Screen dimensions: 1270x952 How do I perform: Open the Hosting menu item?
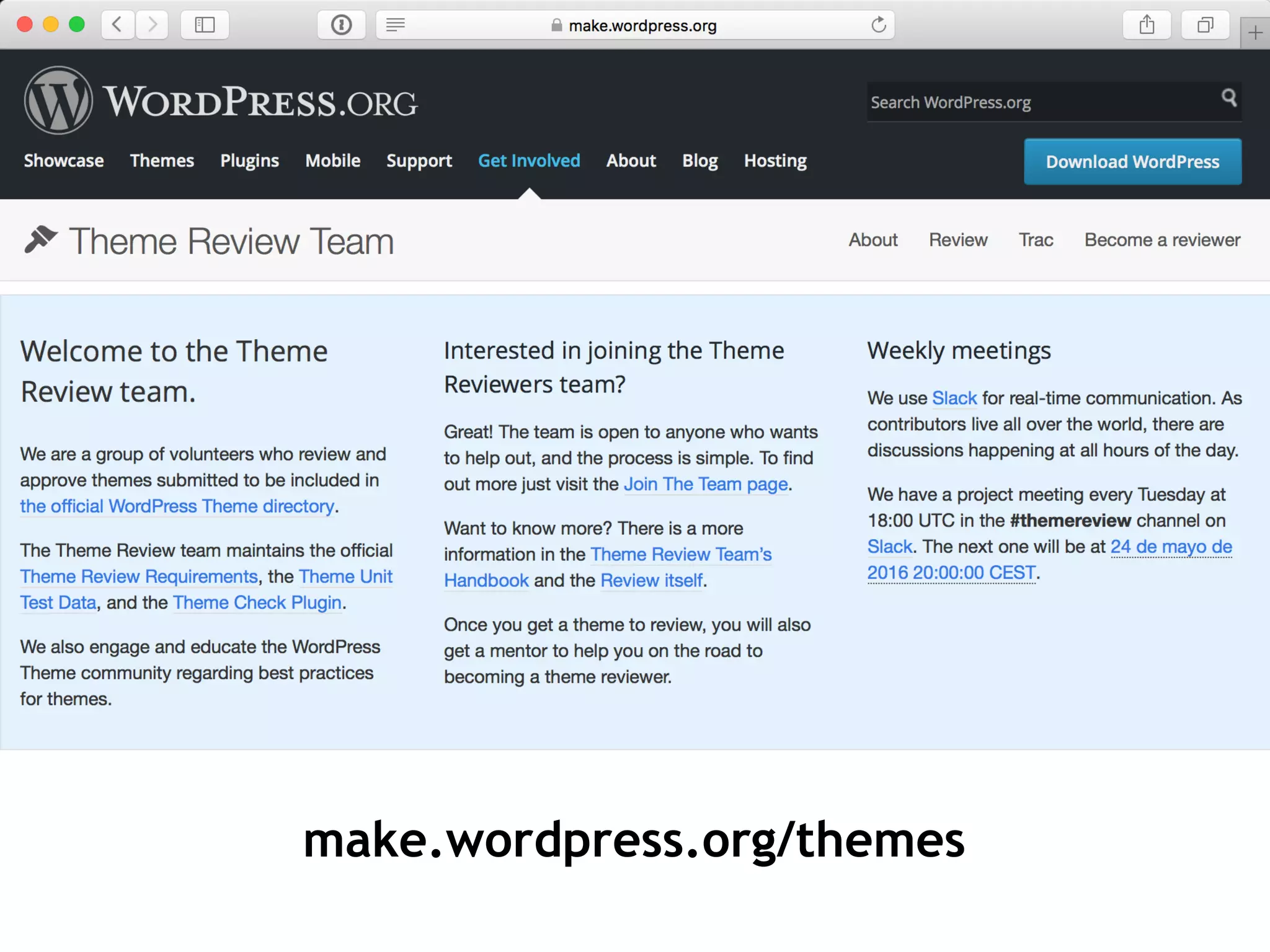tap(776, 161)
